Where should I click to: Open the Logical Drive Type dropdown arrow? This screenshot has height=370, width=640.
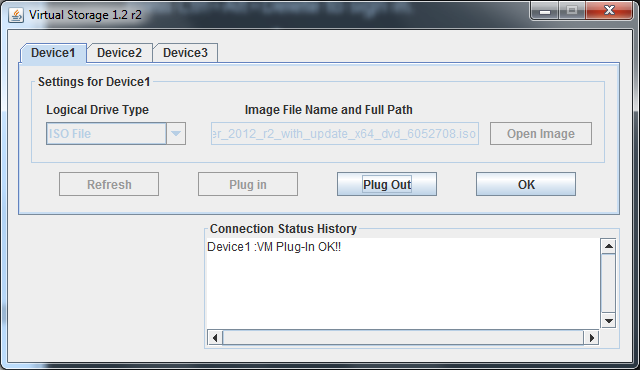pos(176,133)
